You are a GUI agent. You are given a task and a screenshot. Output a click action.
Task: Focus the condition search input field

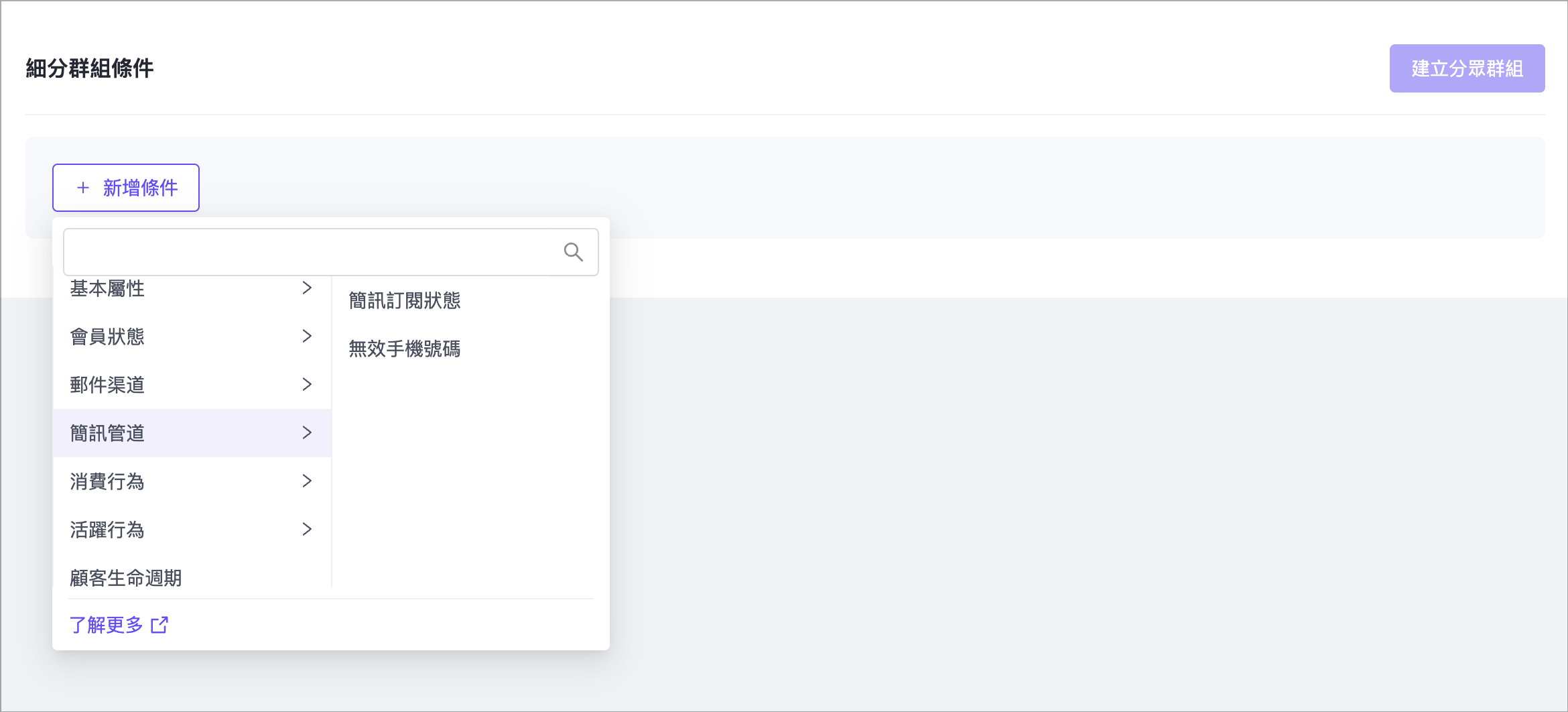(x=308, y=252)
